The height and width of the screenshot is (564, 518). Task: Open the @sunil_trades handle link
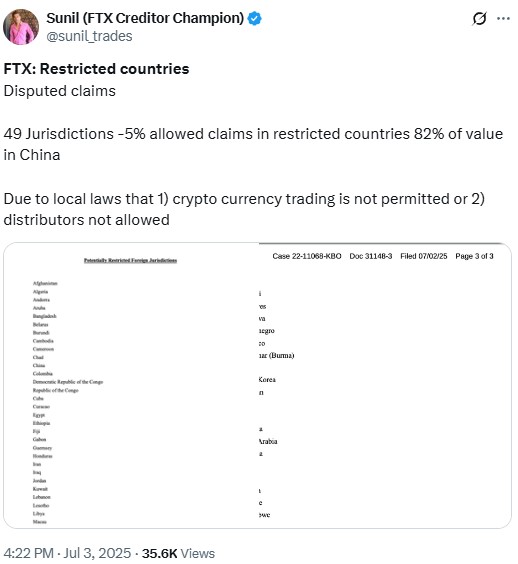point(89,36)
